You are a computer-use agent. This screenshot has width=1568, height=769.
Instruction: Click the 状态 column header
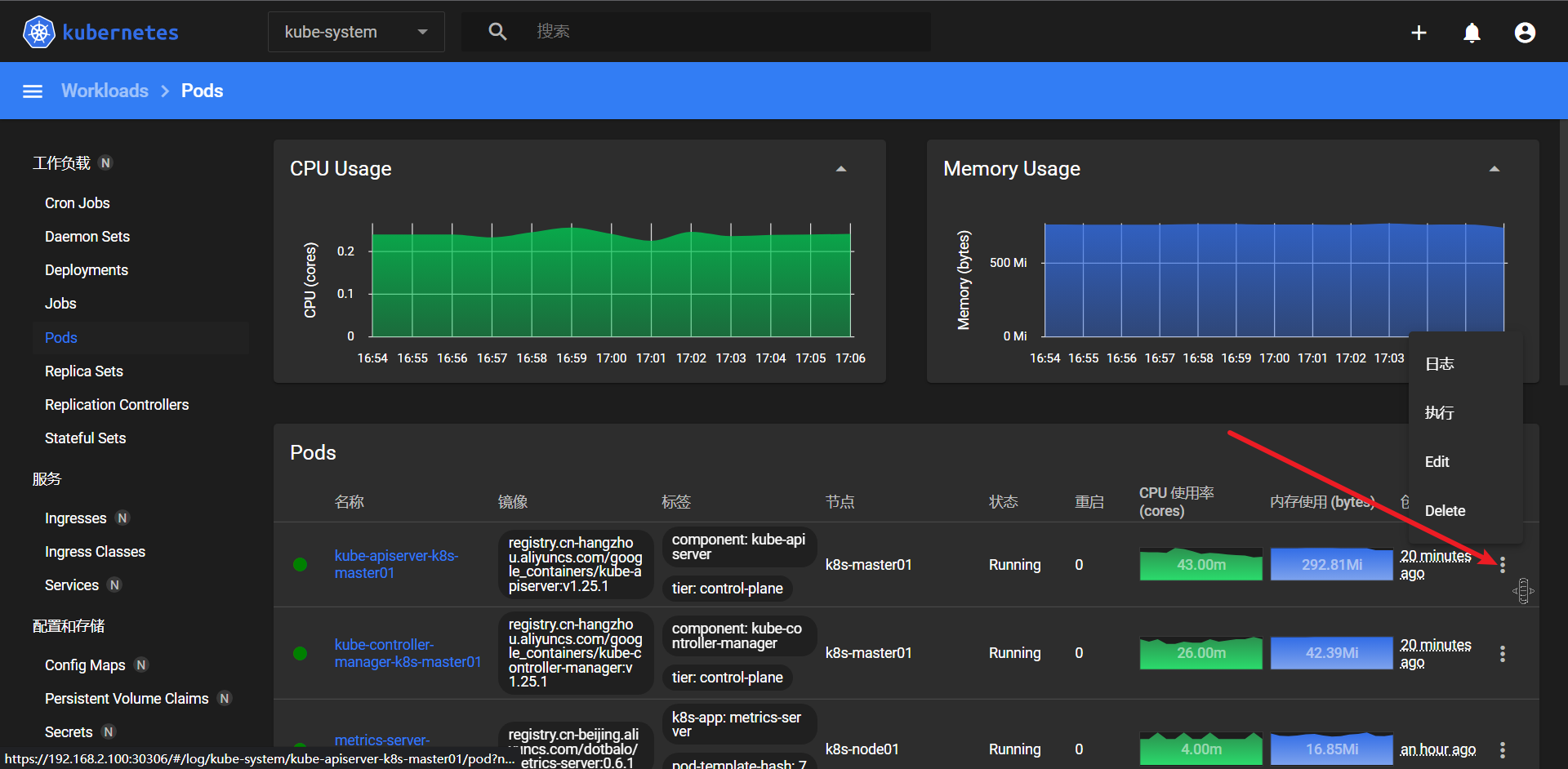click(x=1003, y=501)
